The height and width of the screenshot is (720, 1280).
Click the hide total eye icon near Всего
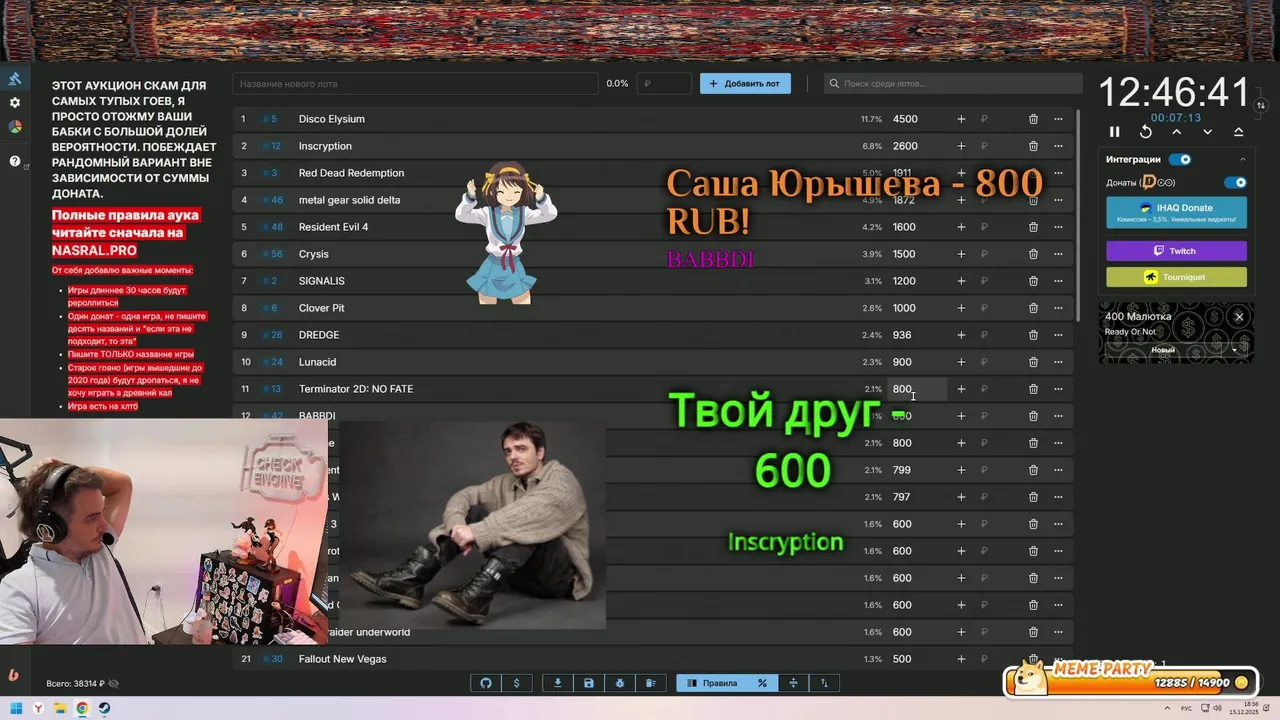point(113,684)
